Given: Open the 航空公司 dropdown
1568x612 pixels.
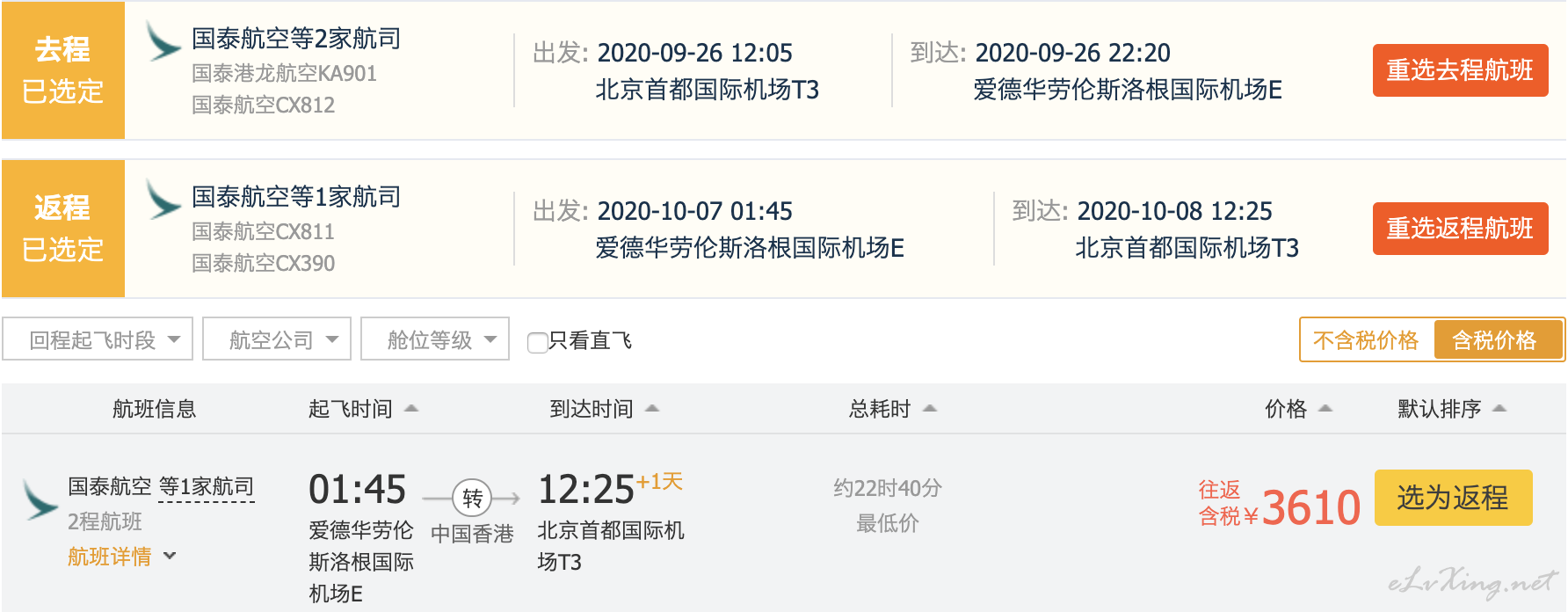Looking at the screenshot, I should [277, 339].
